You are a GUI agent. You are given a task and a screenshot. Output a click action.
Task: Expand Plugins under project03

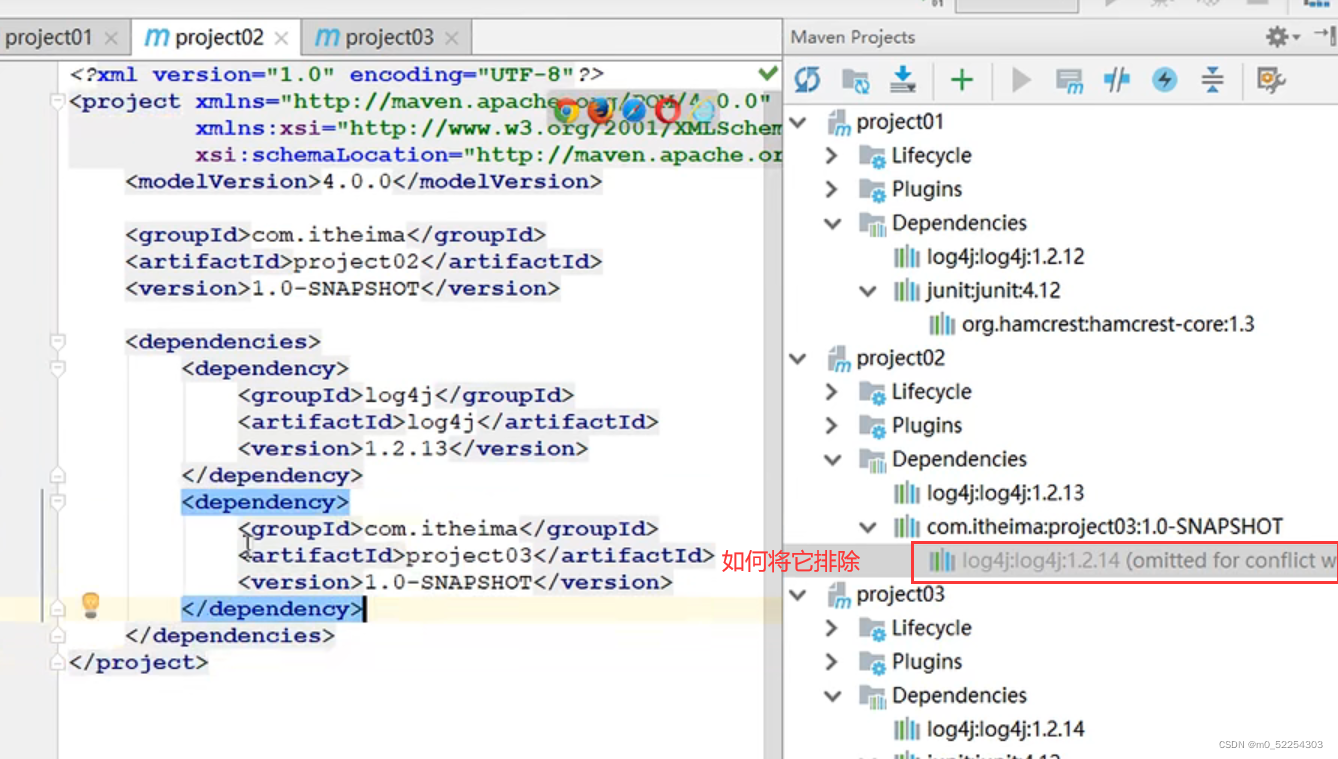832,662
